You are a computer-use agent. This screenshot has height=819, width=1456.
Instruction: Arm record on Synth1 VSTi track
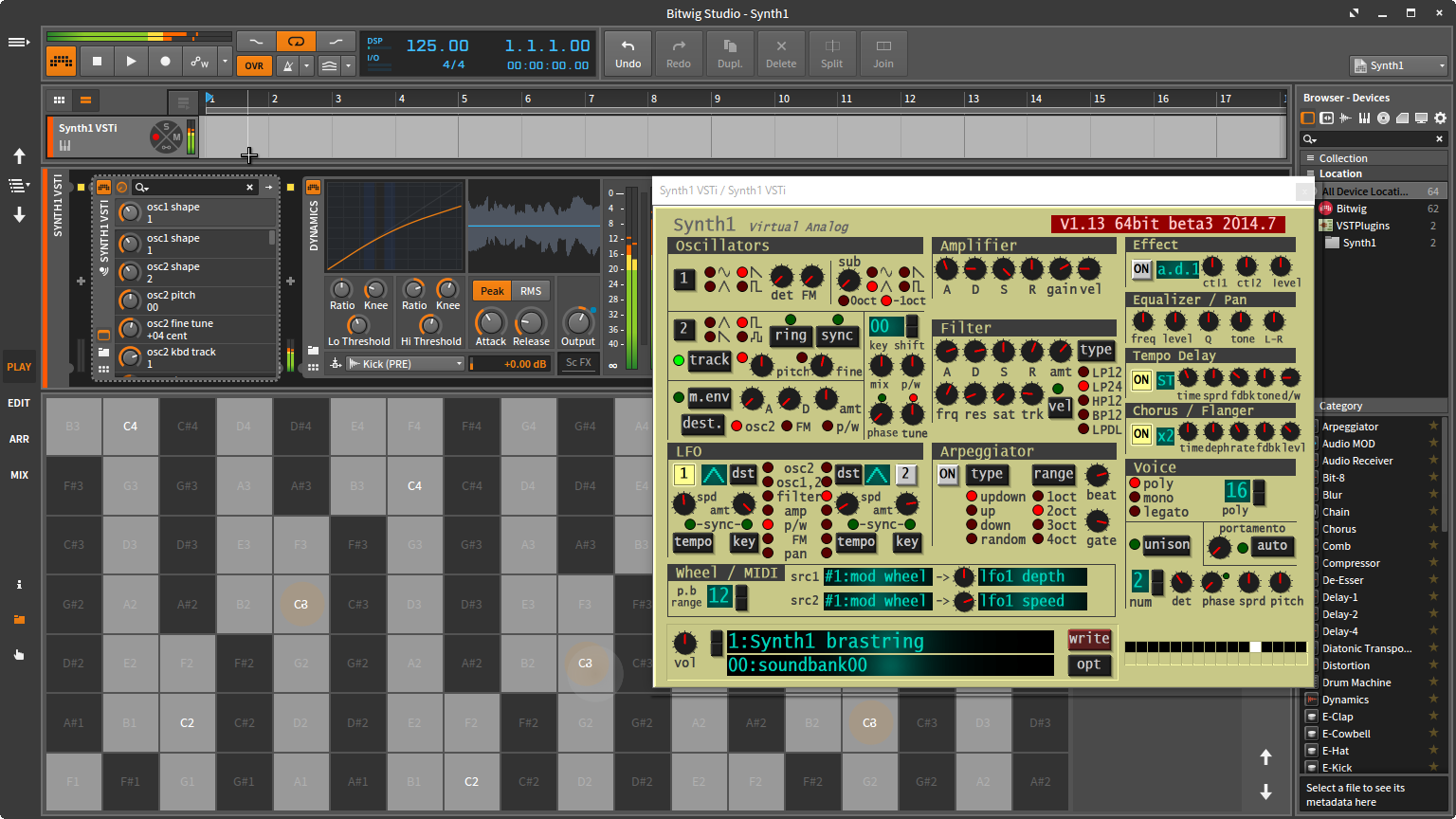coord(156,137)
